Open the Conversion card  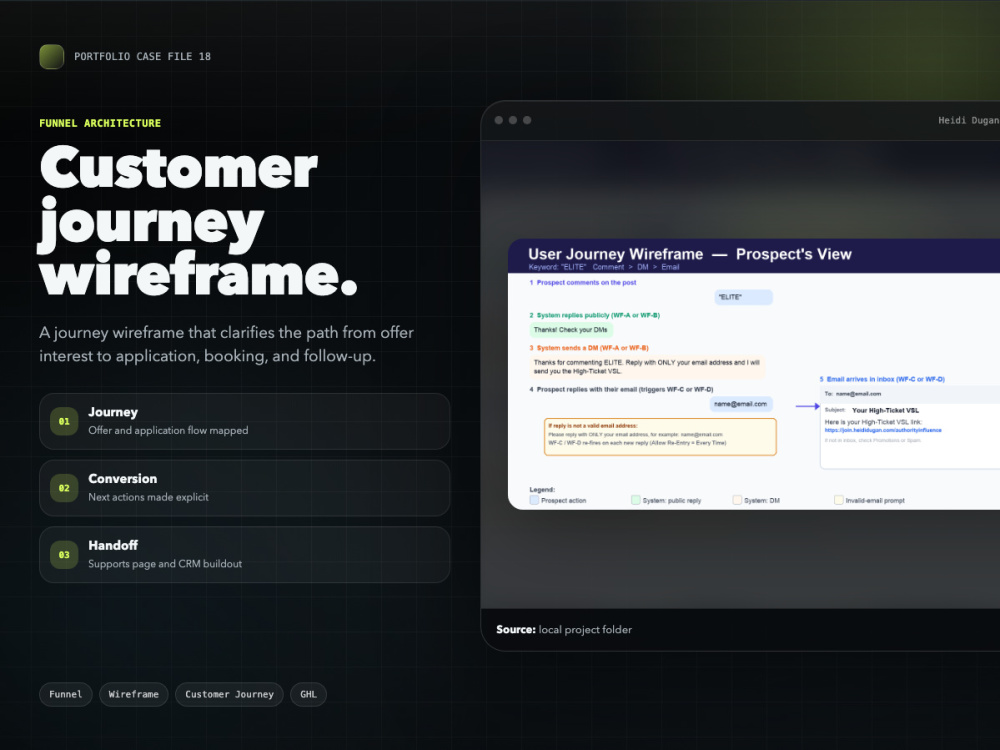click(x=245, y=488)
